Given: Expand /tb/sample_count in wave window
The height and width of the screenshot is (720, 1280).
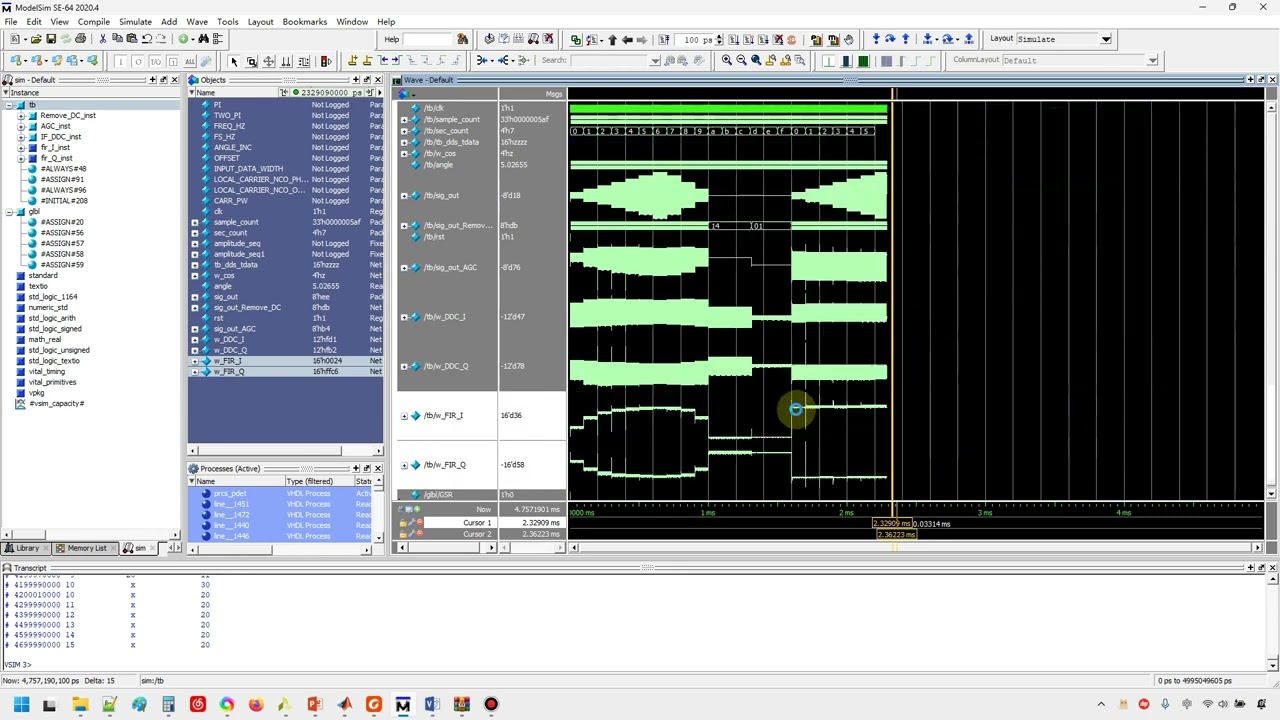Looking at the screenshot, I should (x=404, y=120).
